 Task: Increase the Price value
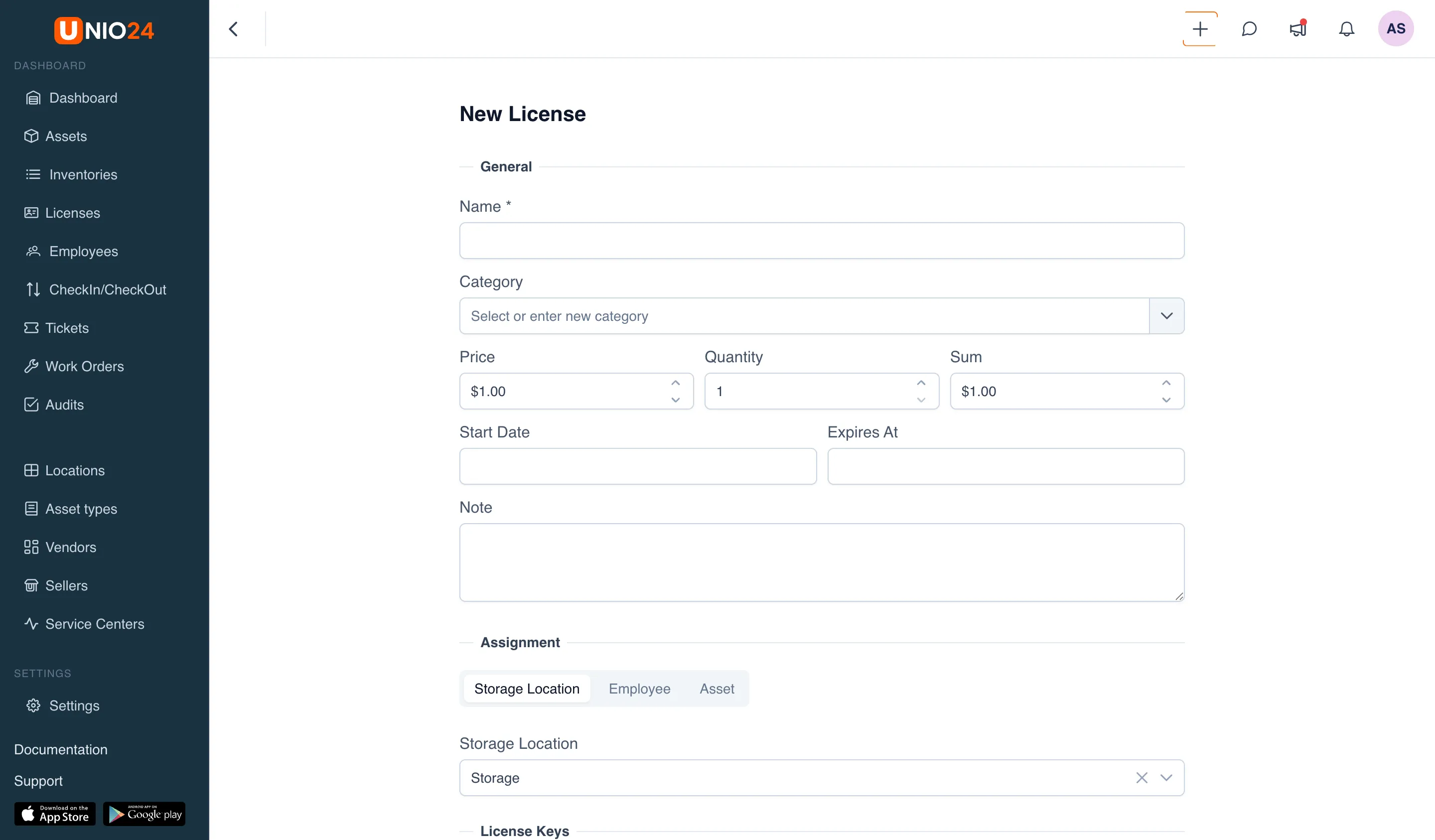(x=675, y=383)
